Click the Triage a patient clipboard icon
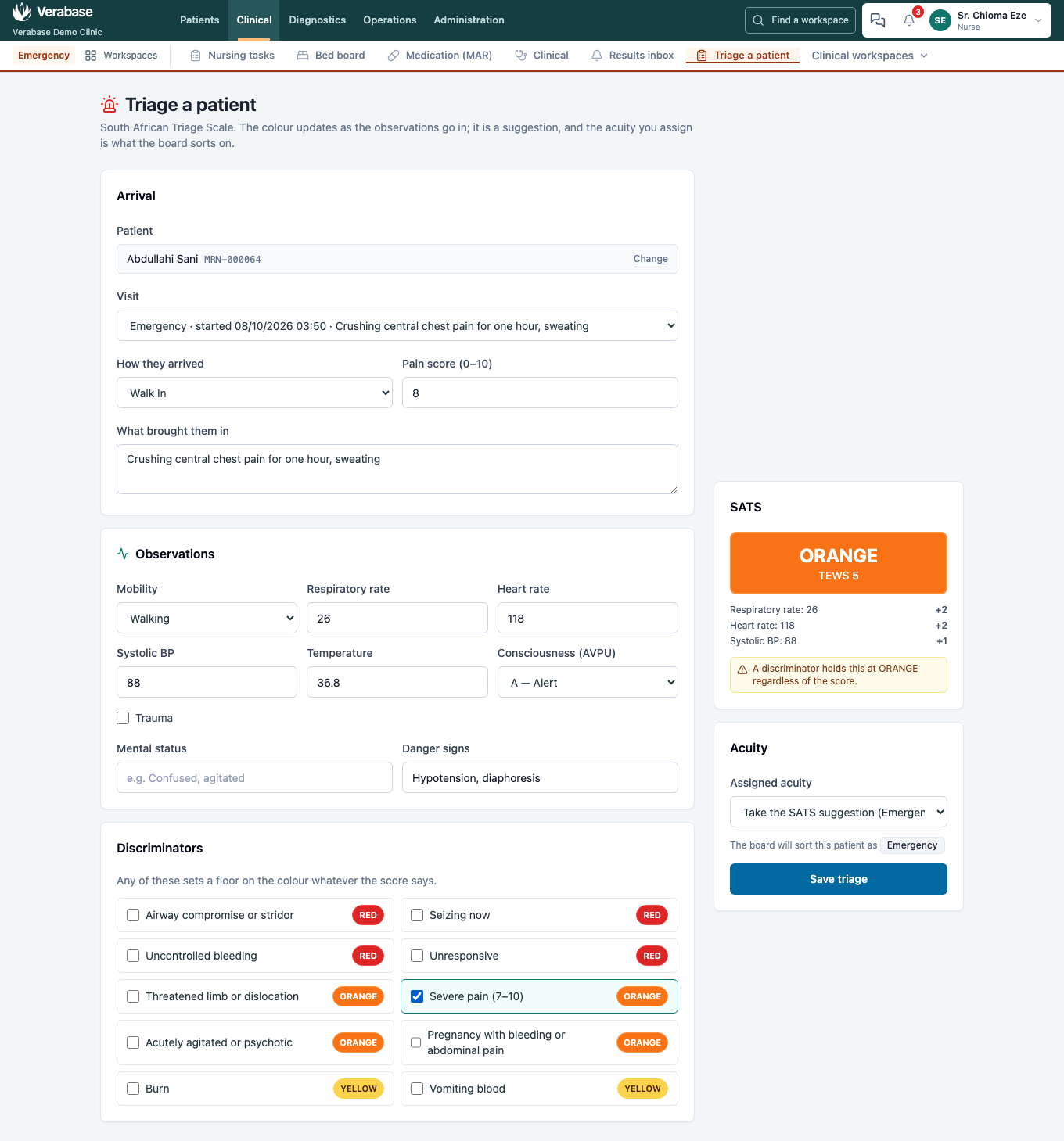 [x=702, y=56]
